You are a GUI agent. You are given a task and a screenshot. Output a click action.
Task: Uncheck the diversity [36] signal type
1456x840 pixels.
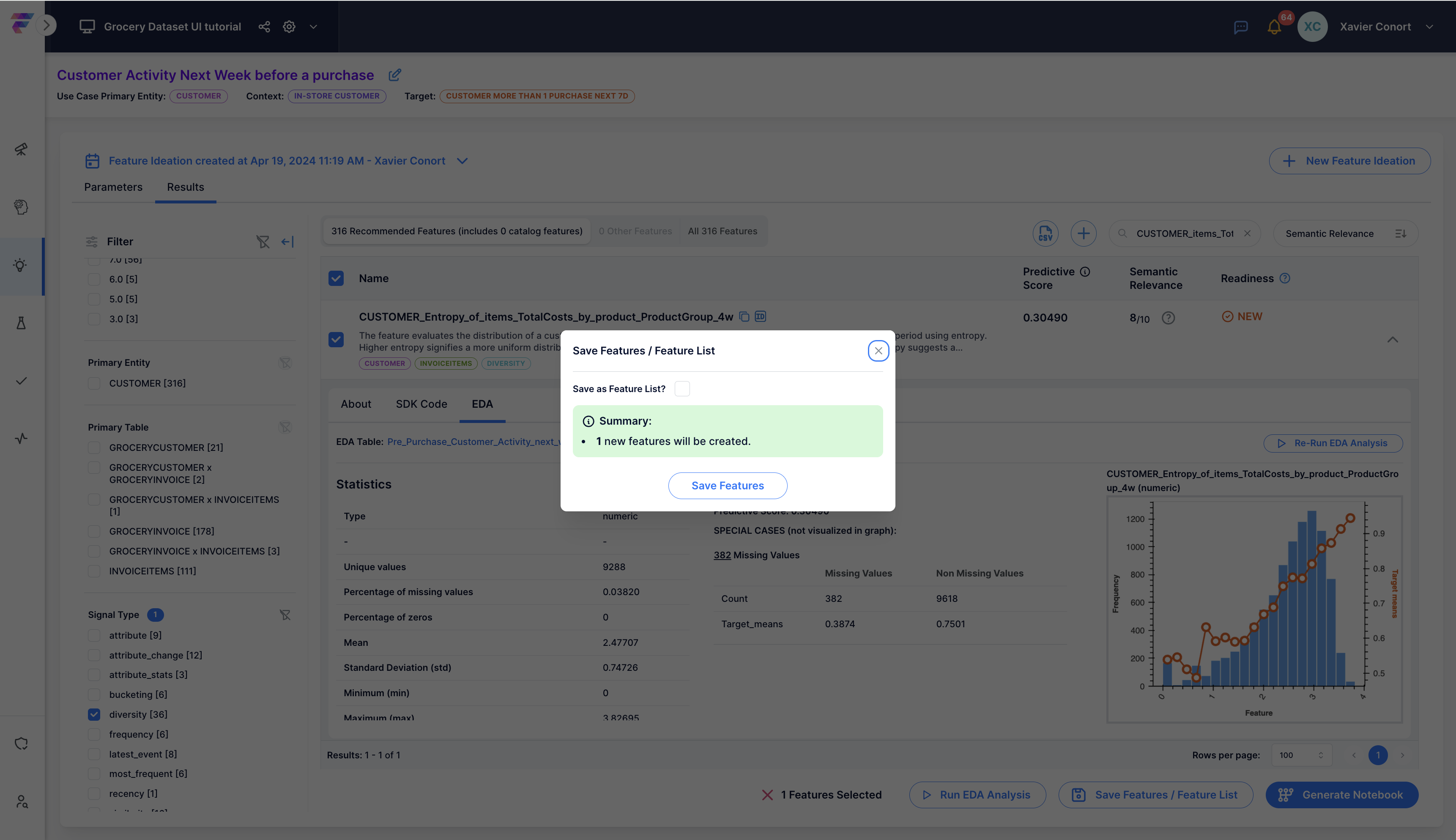pyautogui.click(x=94, y=715)
